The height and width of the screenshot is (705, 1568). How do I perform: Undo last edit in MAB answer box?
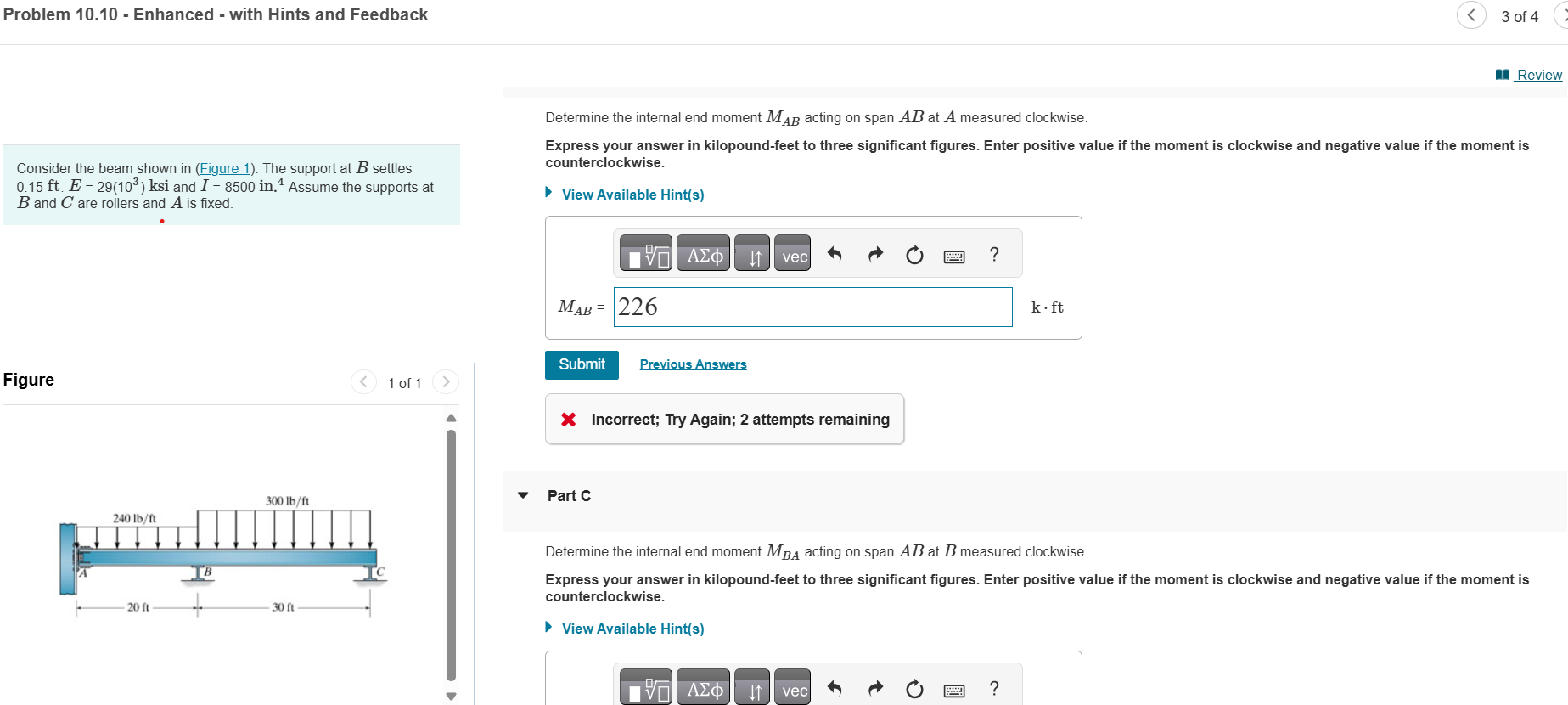click(x=835, y=254)
